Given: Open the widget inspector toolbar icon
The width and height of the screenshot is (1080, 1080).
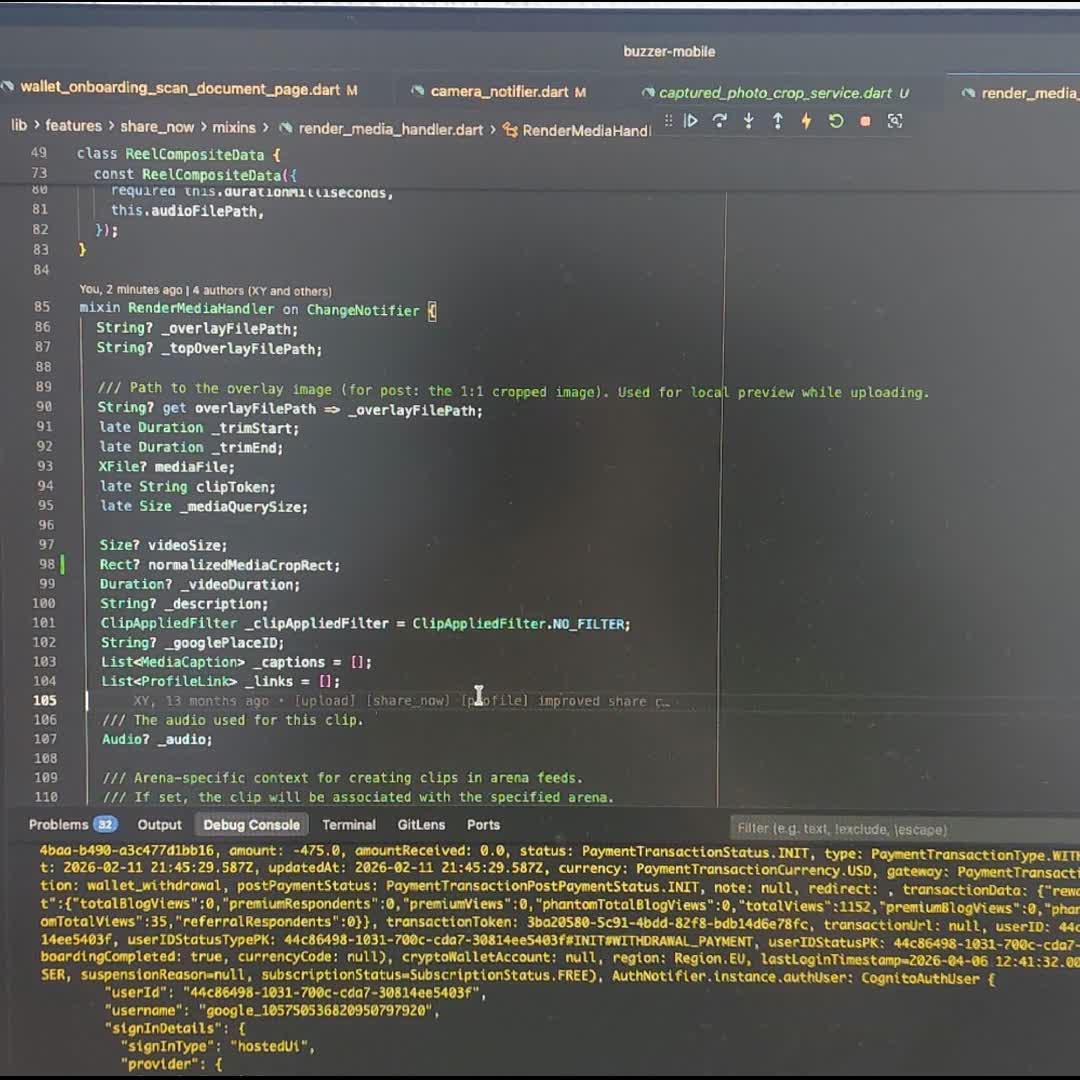Looking at the screenshot, I should (894, 121).
